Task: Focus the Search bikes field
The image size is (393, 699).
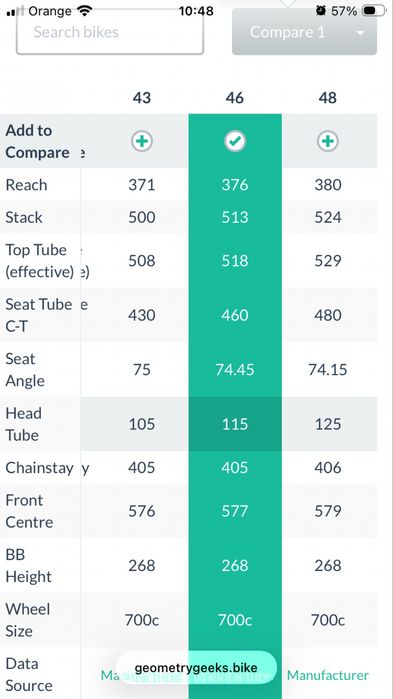Action: 110,32
